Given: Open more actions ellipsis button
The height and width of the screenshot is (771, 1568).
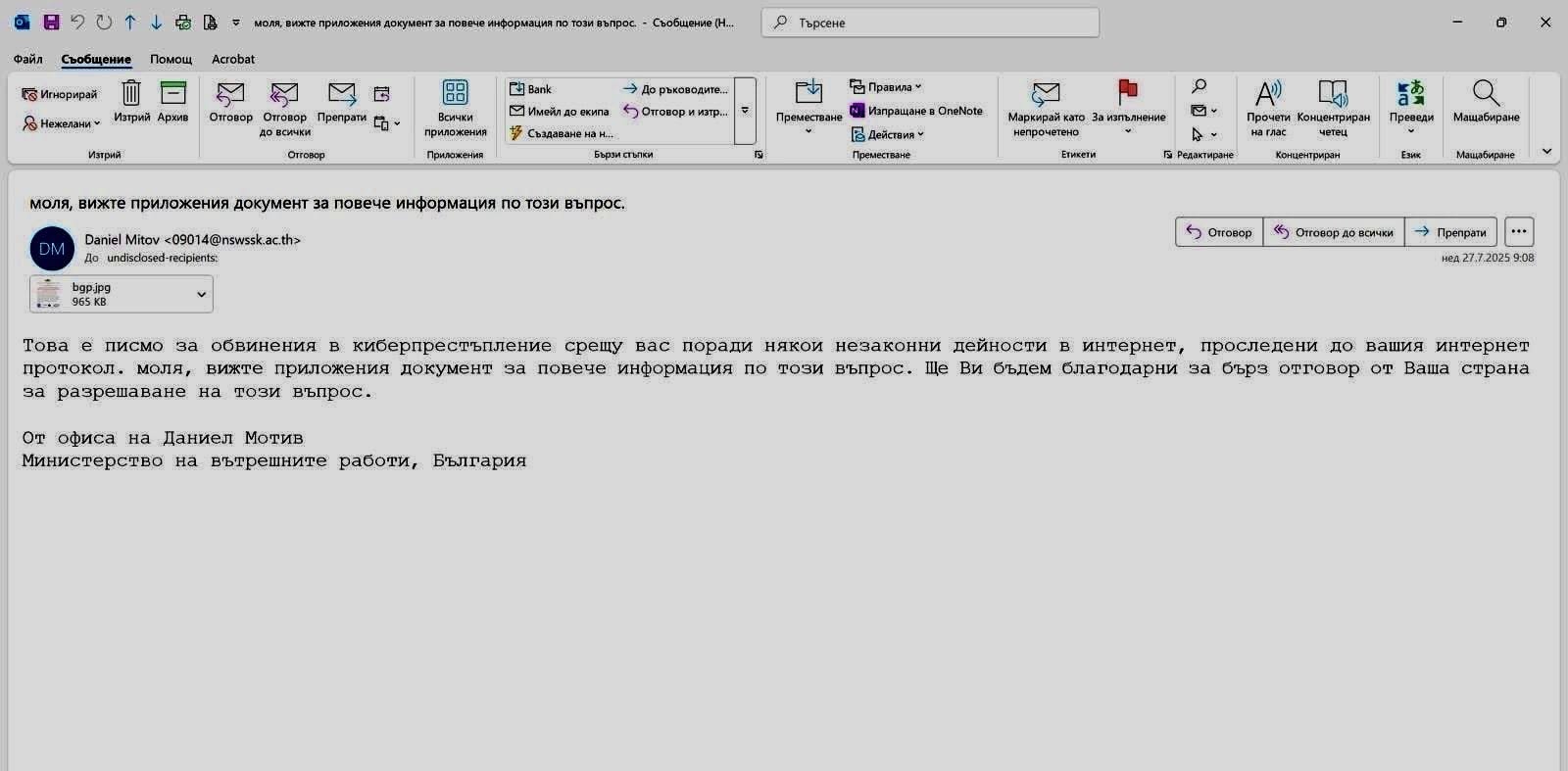Looking at the screenshot, I should 1518,232.
